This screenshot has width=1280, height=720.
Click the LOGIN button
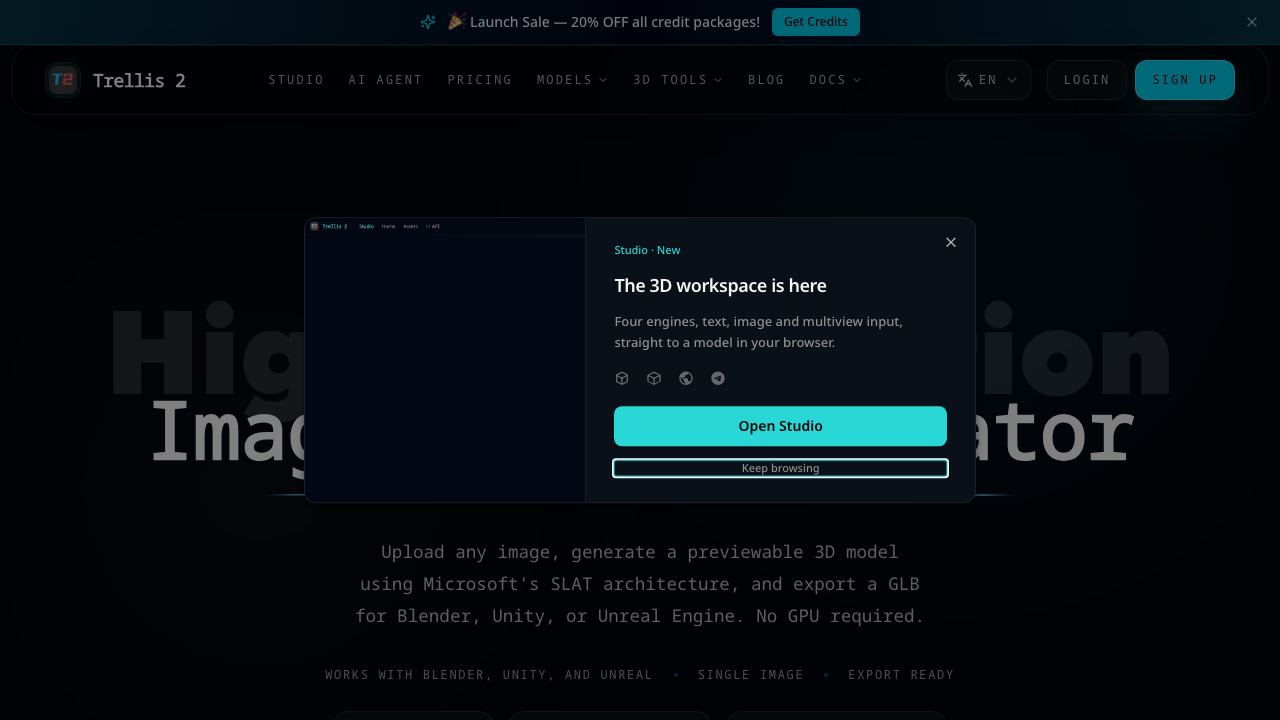click(1087, 80)
